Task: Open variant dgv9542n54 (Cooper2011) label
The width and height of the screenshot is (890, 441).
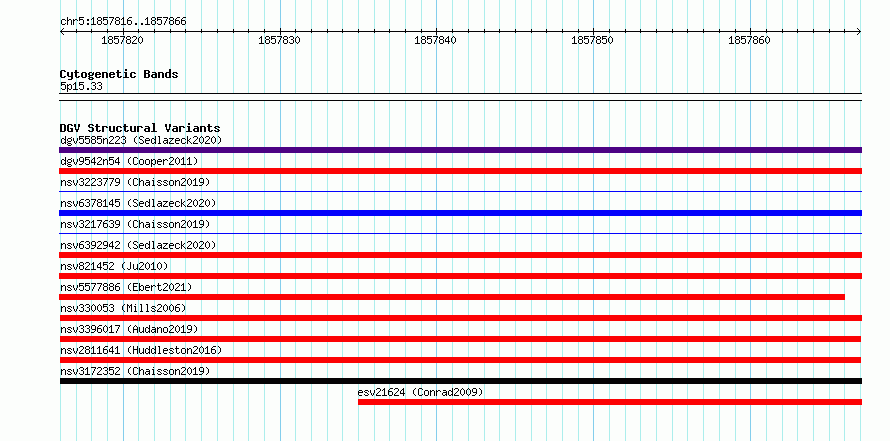Action: [x=129, y=161]
